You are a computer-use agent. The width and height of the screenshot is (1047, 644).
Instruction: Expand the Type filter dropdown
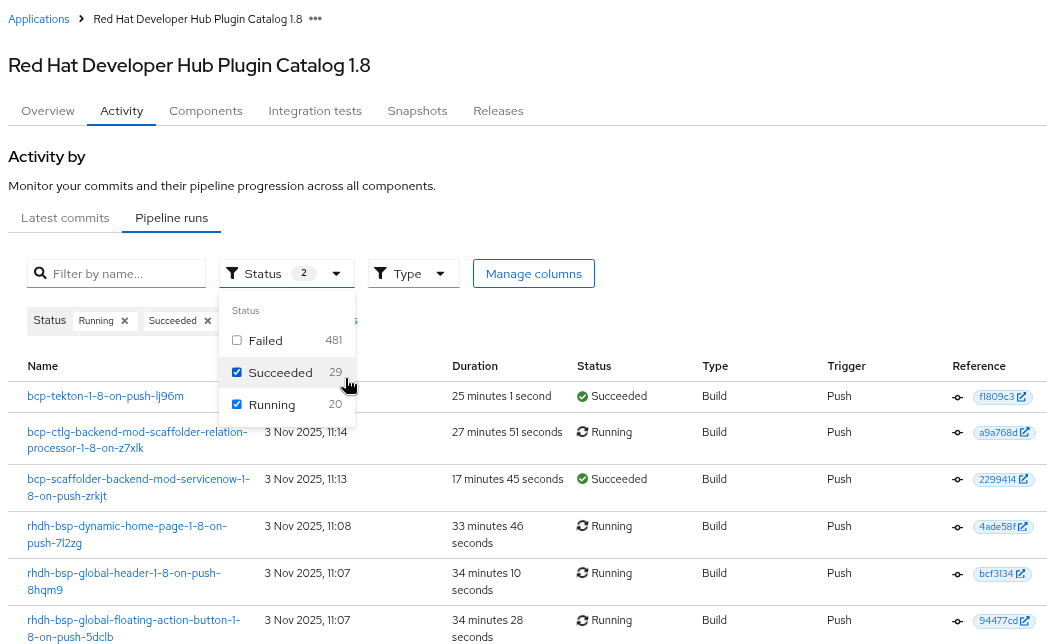[x=413, y=274]
